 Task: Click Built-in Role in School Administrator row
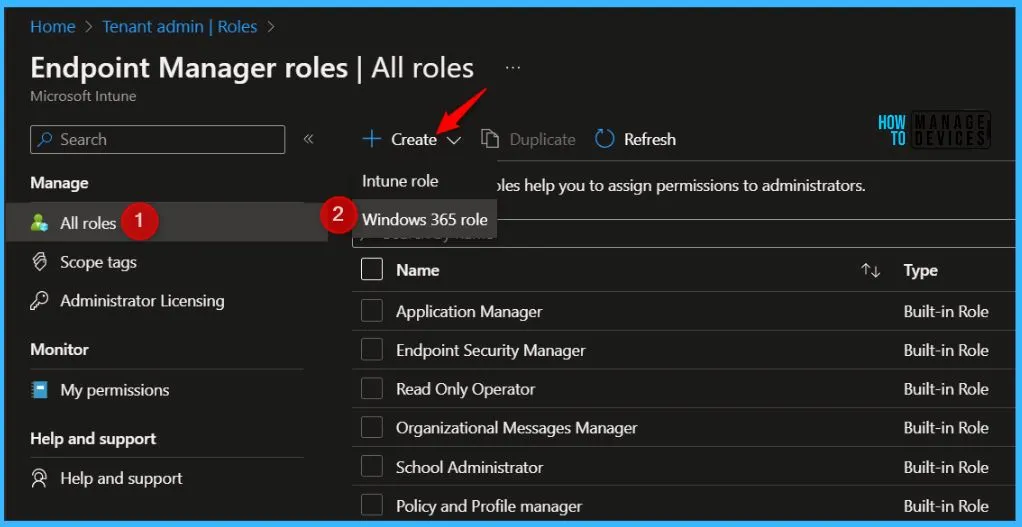946,467
